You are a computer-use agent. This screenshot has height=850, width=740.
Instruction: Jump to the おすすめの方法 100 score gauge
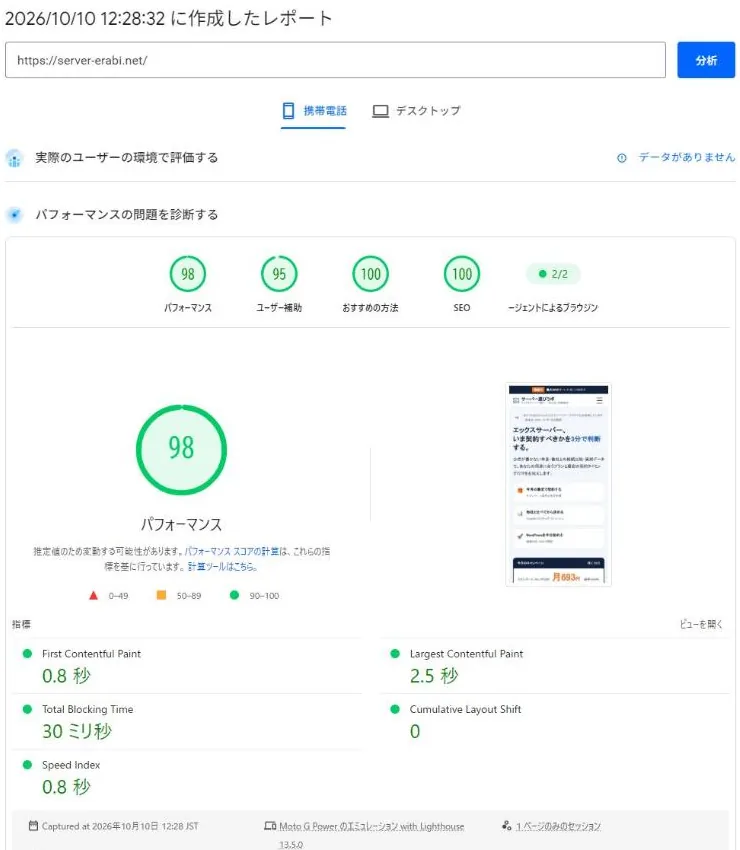pyautogui.click(x=370, y=274)
